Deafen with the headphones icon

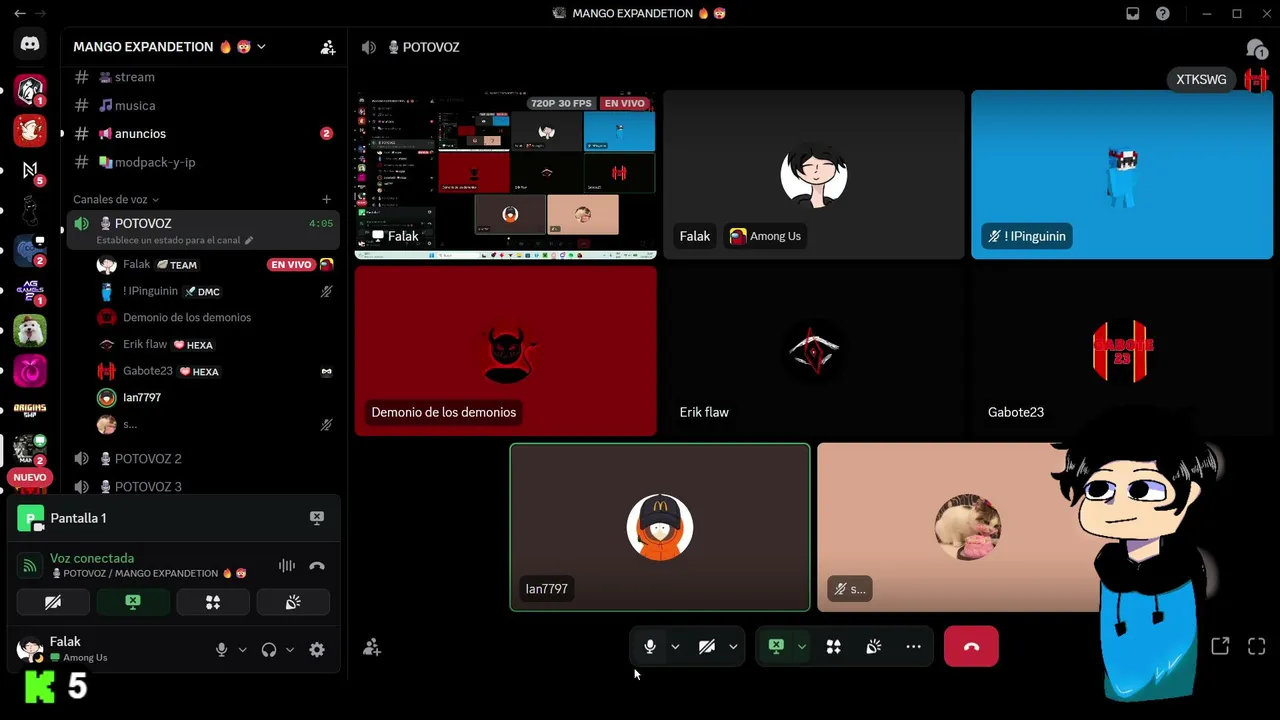coord(269,649)
